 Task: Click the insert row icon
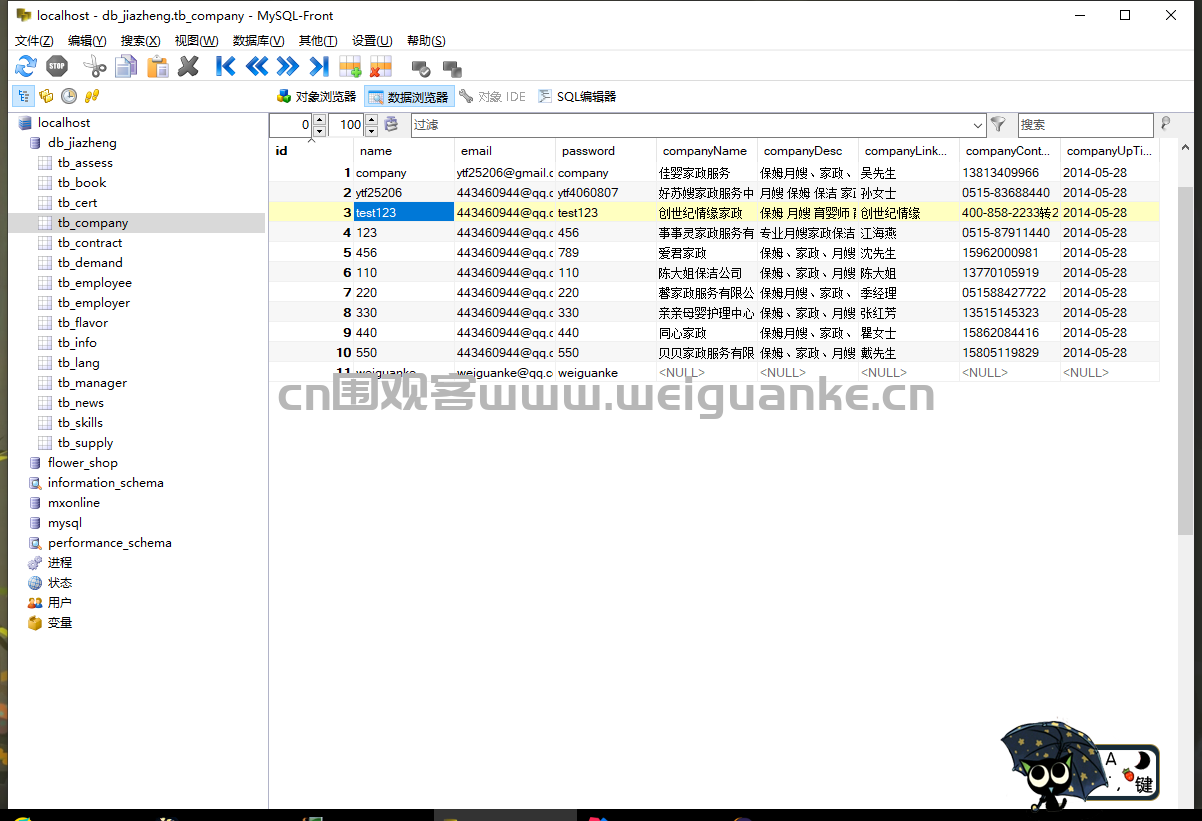point(350,67)
